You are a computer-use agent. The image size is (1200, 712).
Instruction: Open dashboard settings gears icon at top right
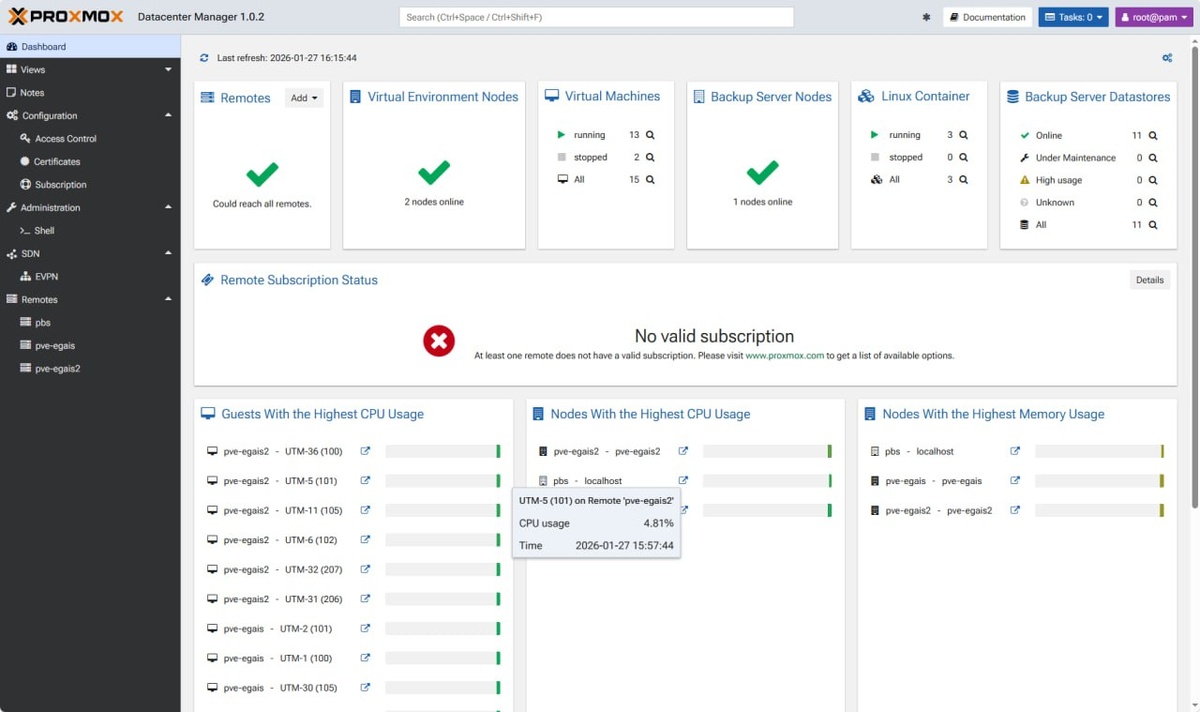point(1167,58)
